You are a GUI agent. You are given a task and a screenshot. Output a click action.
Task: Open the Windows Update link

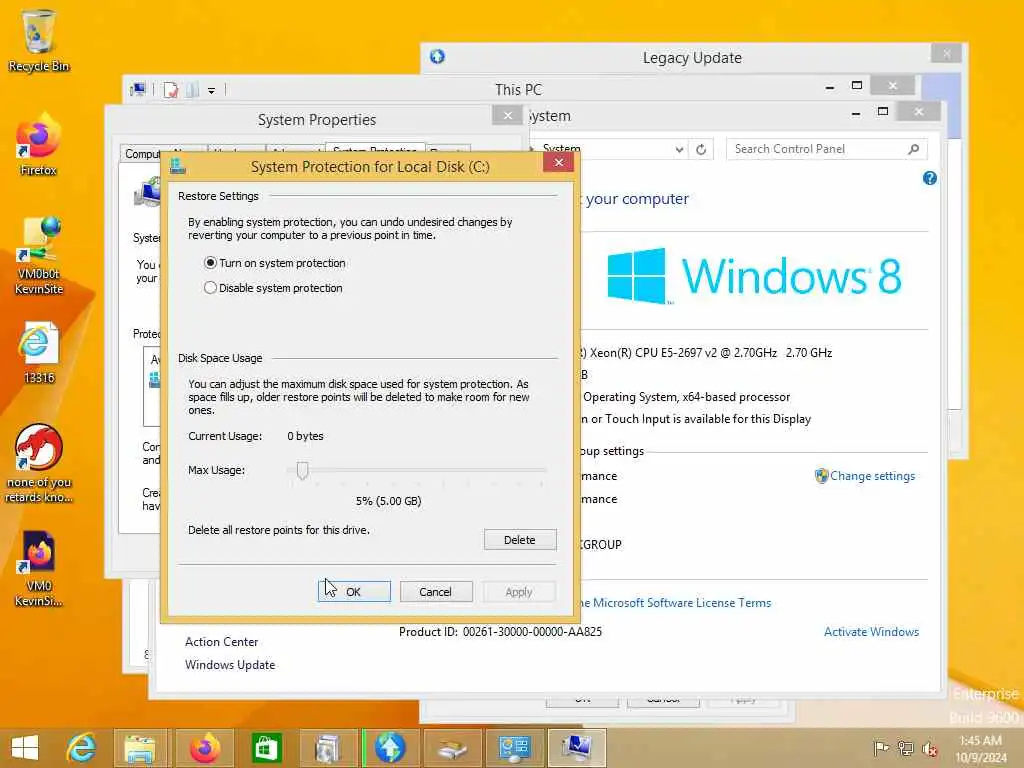click(230, 665)
